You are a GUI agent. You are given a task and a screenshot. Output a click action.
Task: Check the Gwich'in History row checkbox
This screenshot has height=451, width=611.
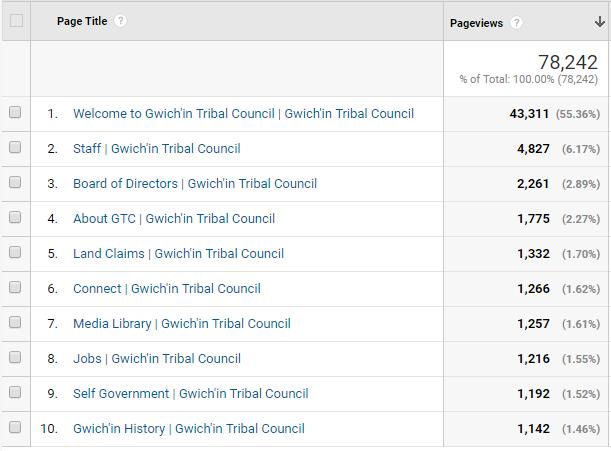[x=15, y=428]
